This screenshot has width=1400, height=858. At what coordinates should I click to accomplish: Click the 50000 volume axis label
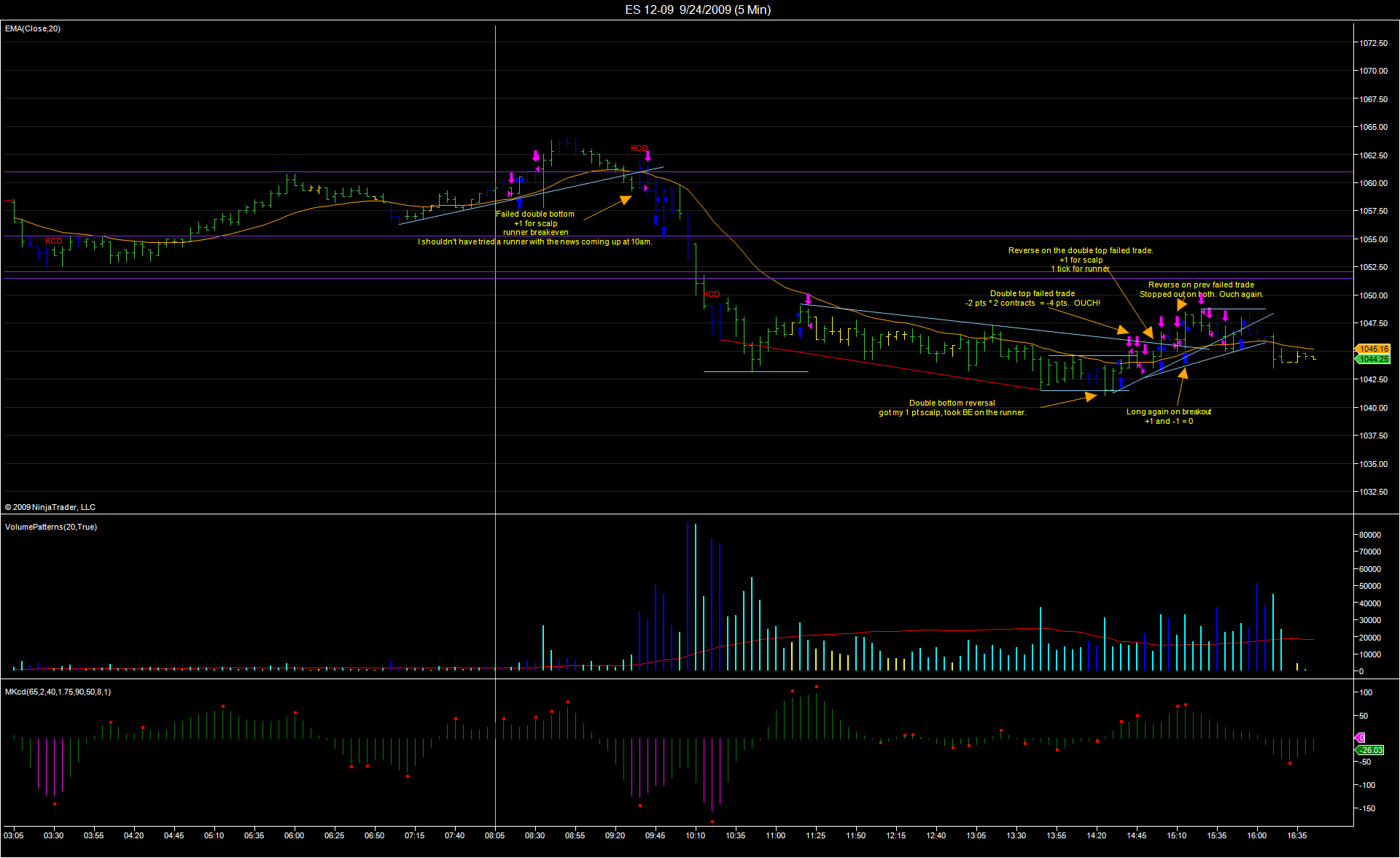pos(1370,586)
